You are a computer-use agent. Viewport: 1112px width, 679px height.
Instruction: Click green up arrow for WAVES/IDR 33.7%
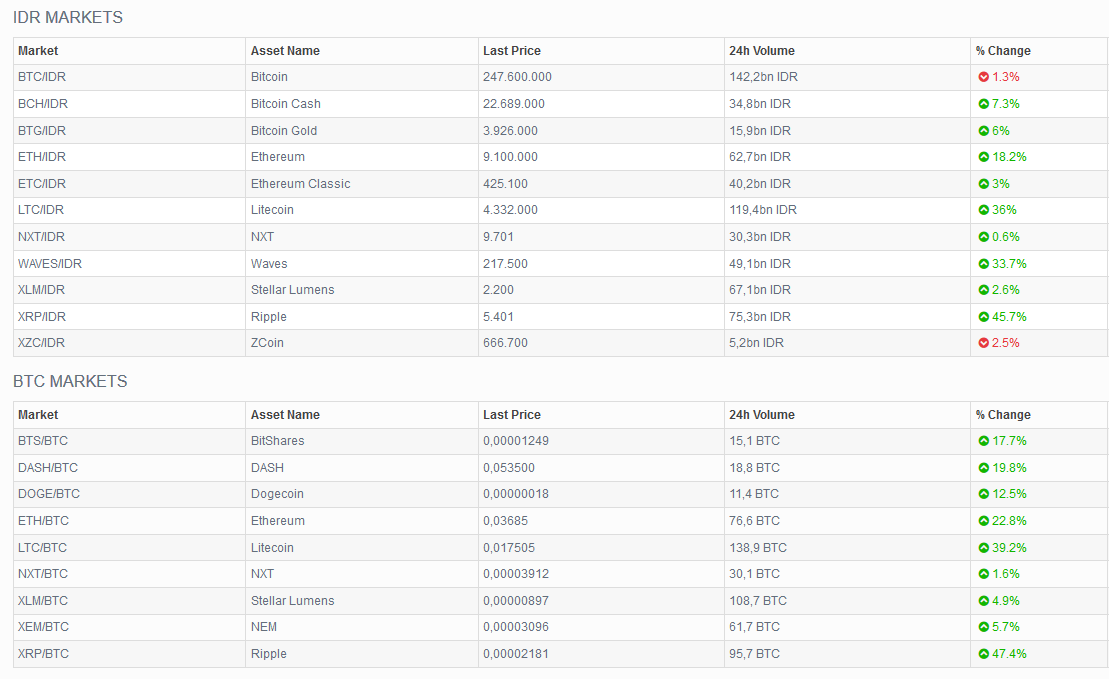(983, 264)
